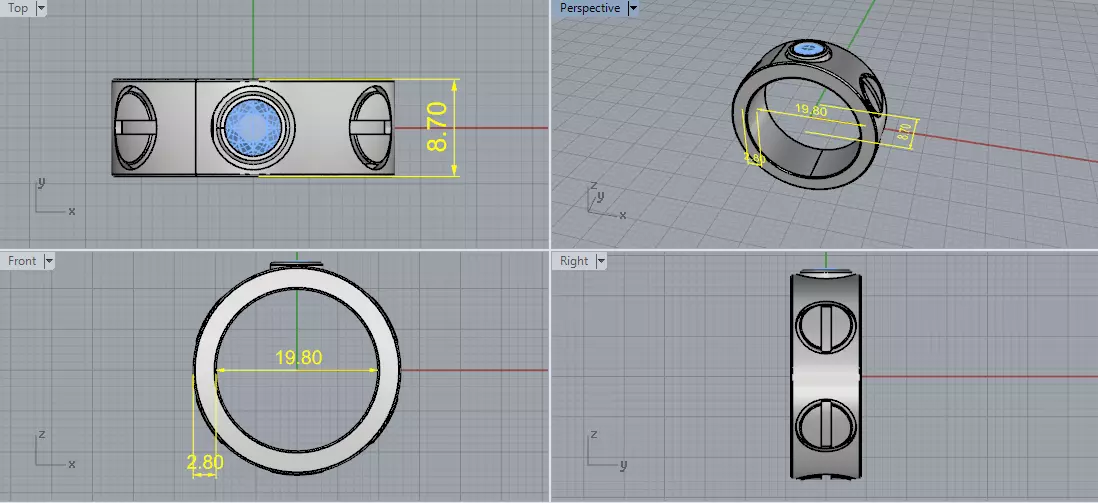This screenshot has width=1098, height=503.
Task: Select the blue gemstone in Perspective view
Action: click(810, 49)
